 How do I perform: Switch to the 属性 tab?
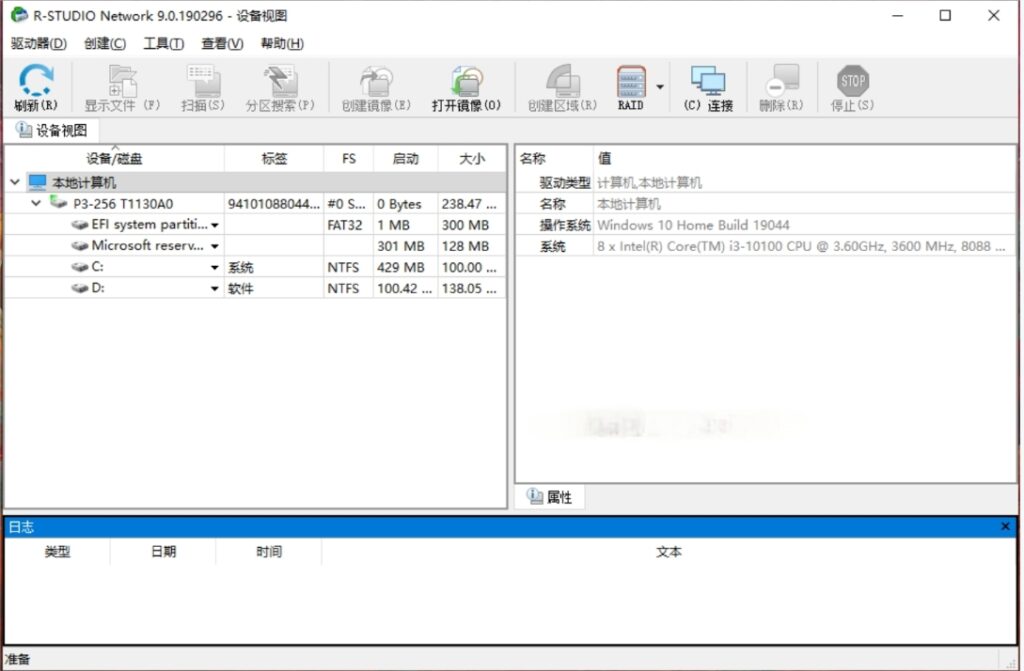coord(549,497)
